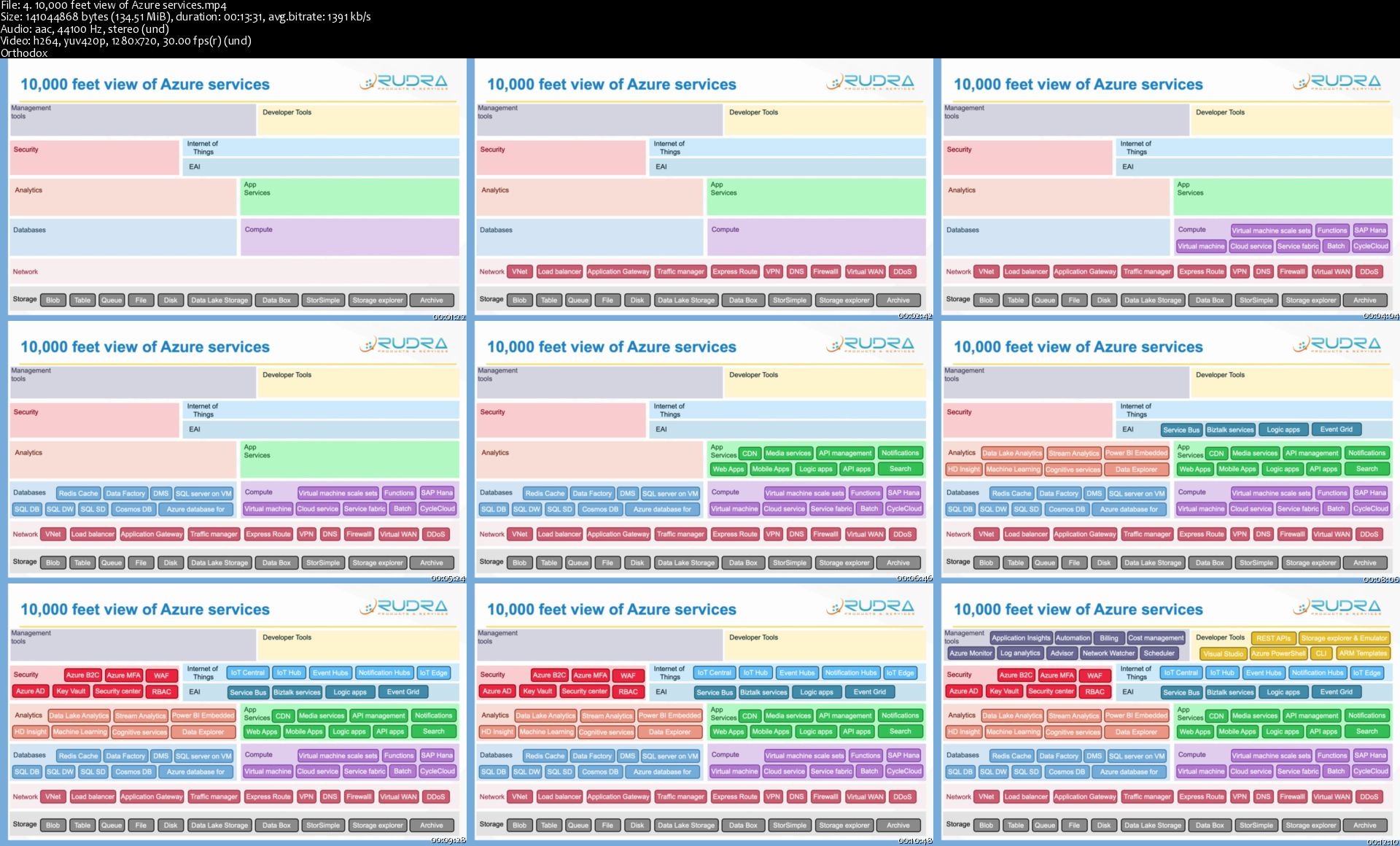Click the file name line '4. 10,000 feet view of Azure services.mp4'
This screenshot has width=1400, height=846.
coord(114,5)
